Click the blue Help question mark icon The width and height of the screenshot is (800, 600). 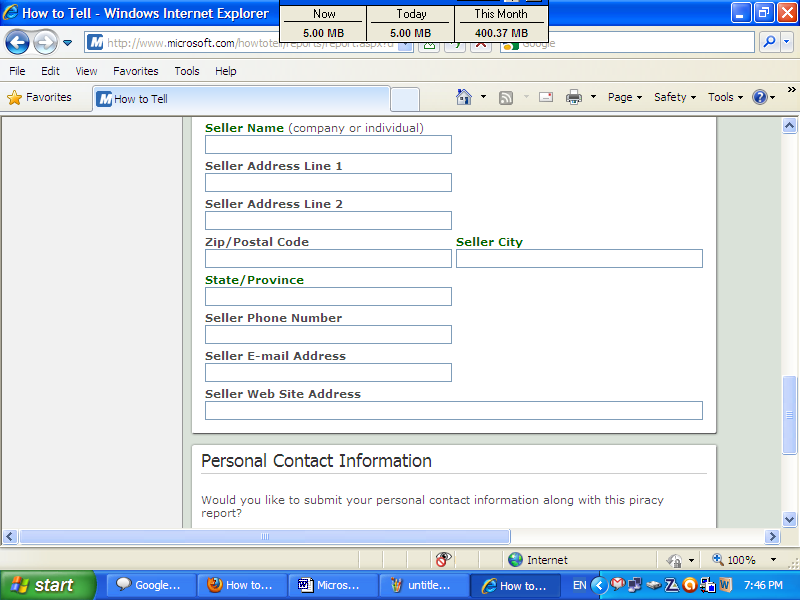click(760, 97)
